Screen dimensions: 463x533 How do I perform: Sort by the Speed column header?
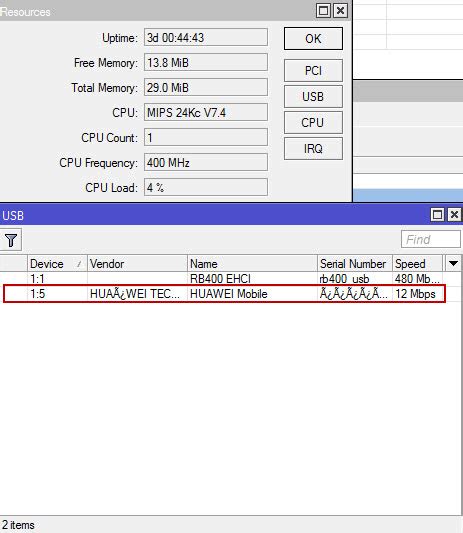pyautogui.click(x=417, y=263)
